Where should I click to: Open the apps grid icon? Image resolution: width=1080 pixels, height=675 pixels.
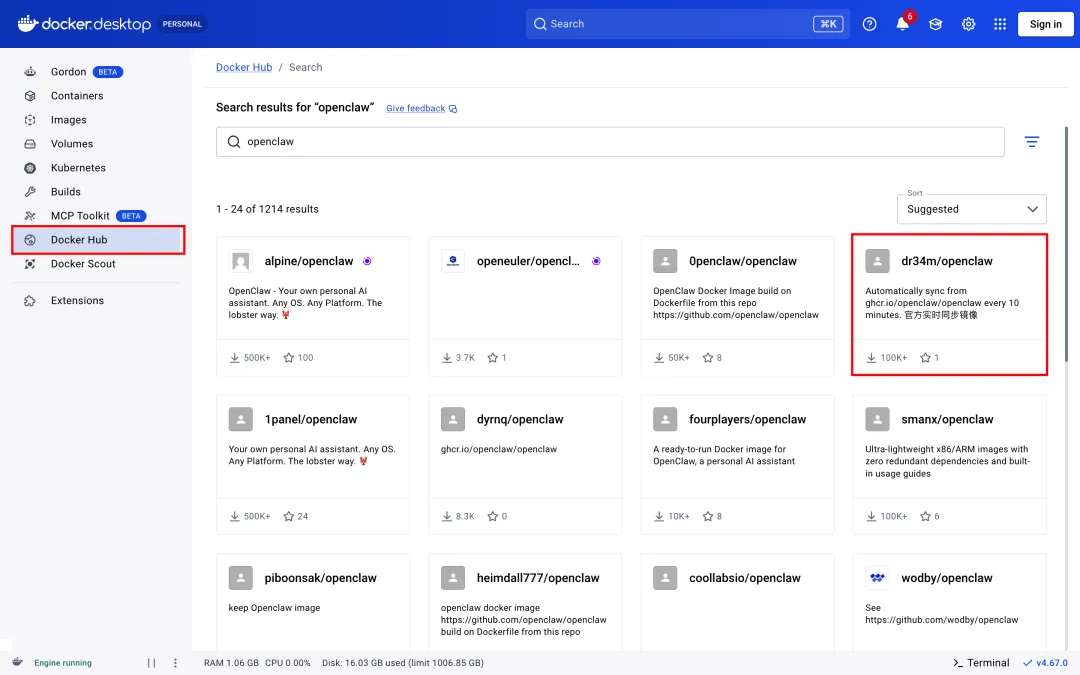(x=1000, y=24)
